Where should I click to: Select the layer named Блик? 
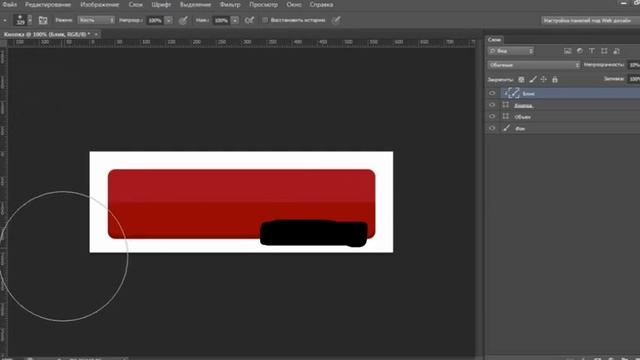point(529,94)
